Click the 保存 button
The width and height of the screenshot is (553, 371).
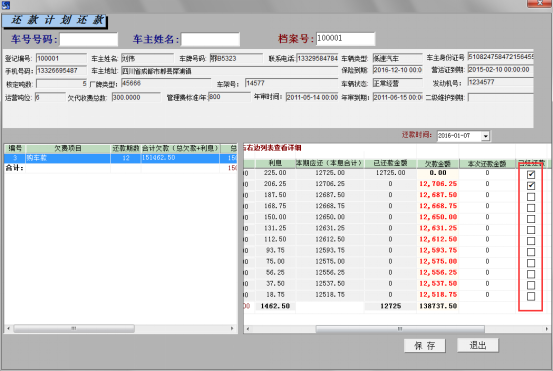click(425, 346)
